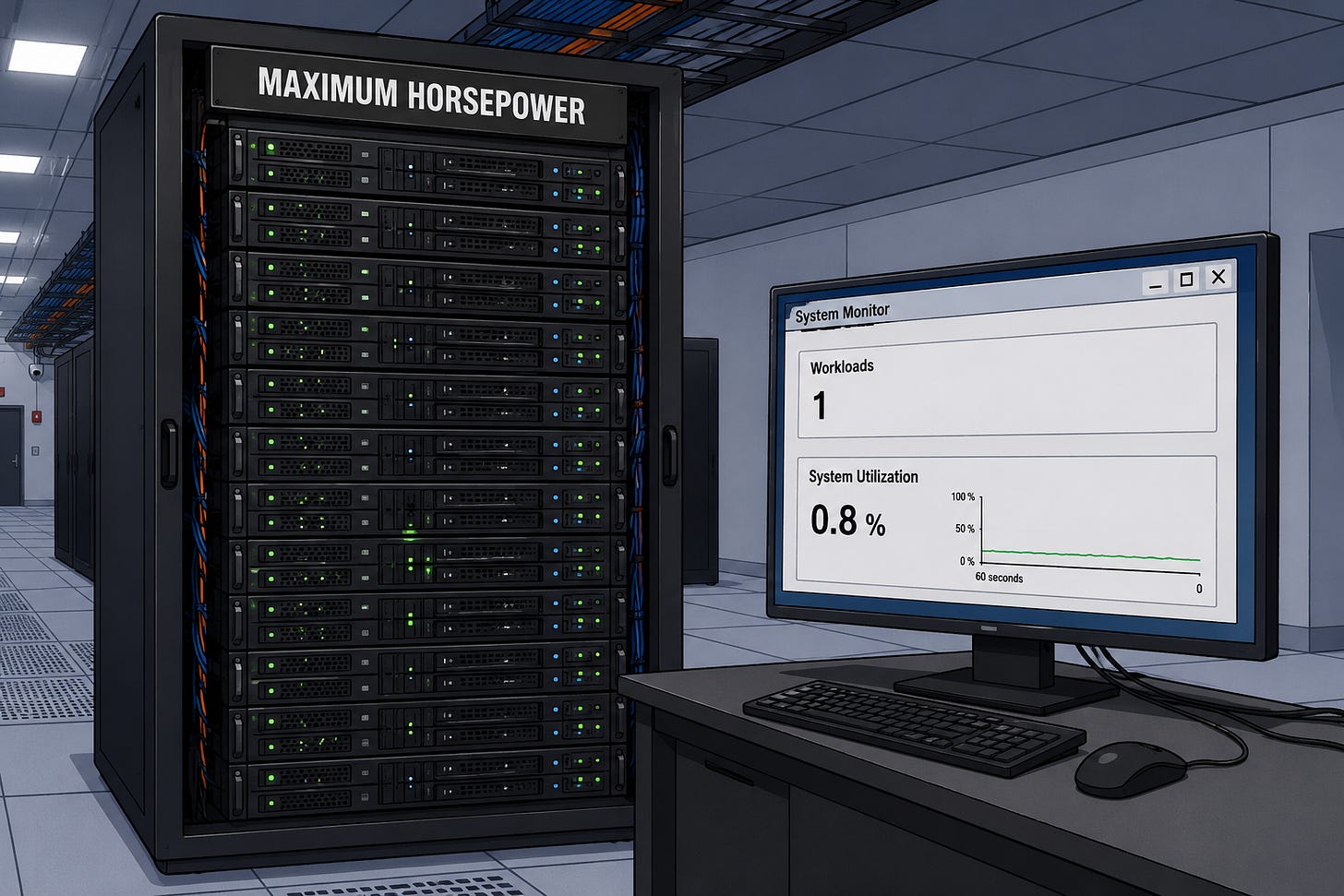Click the MAXIMUM HORSEPOWER rack sign
The width and height of the screenshot is (1344, 896).
coord(421,96)
